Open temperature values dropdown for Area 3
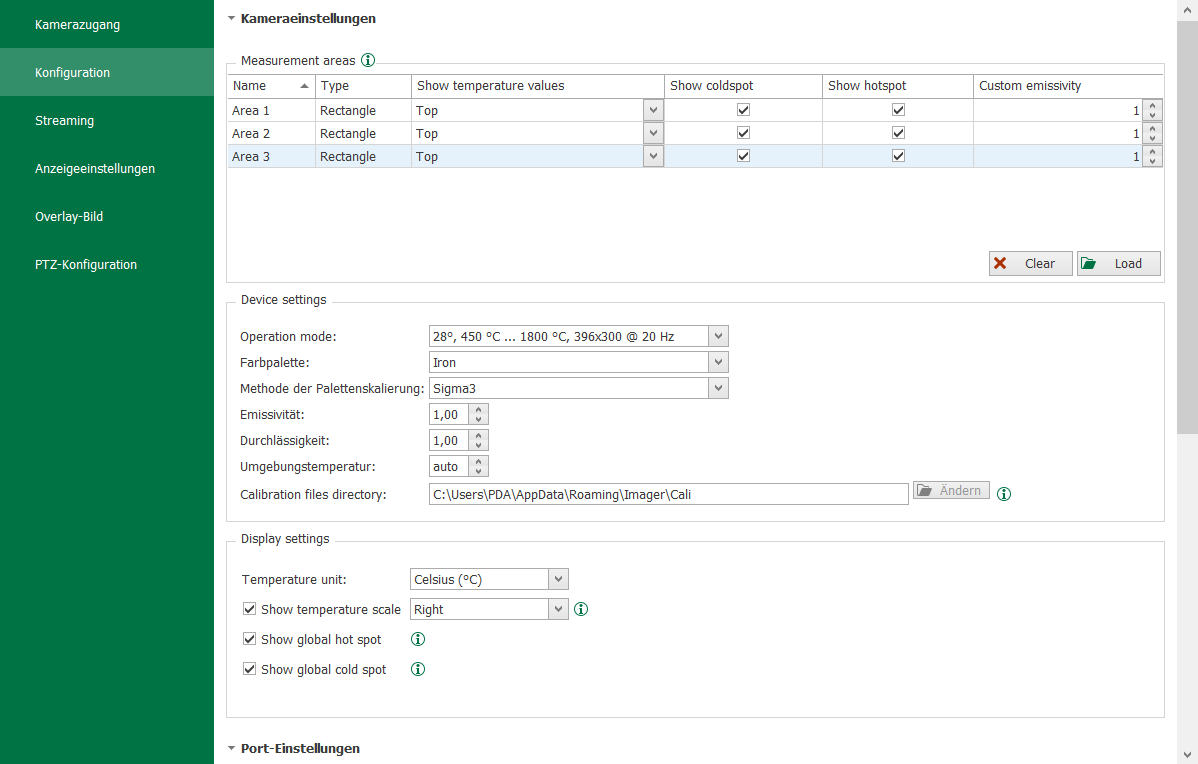Viewport: 1198px width, 764px height. tap(653, 156)
